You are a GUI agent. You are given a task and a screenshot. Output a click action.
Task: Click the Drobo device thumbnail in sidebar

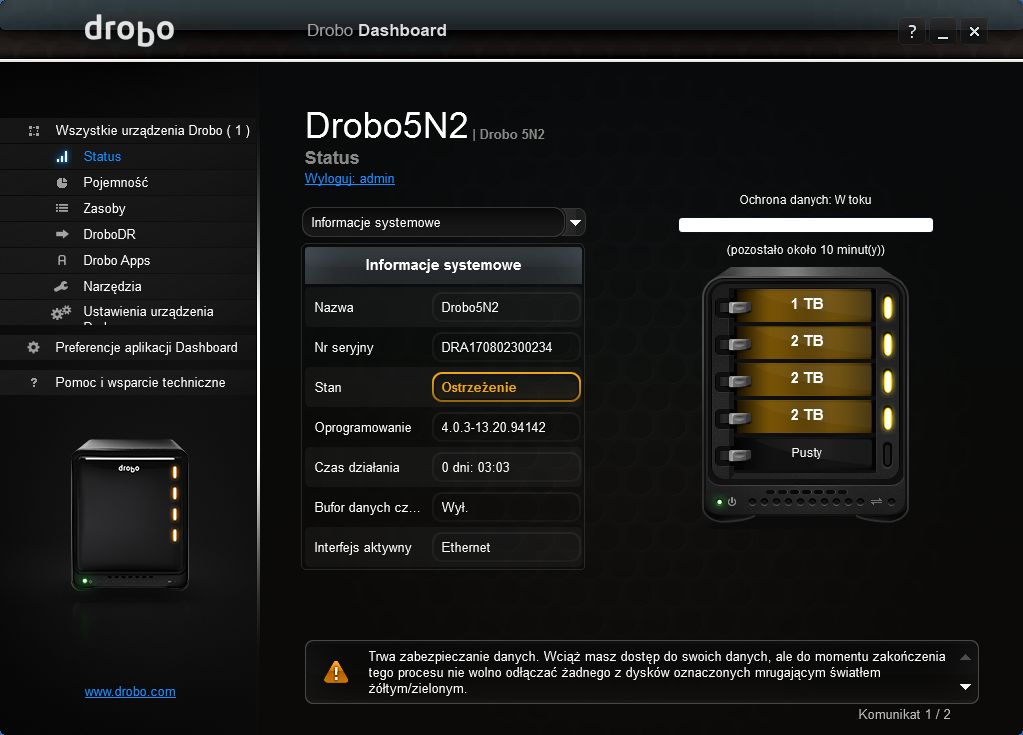130,515
